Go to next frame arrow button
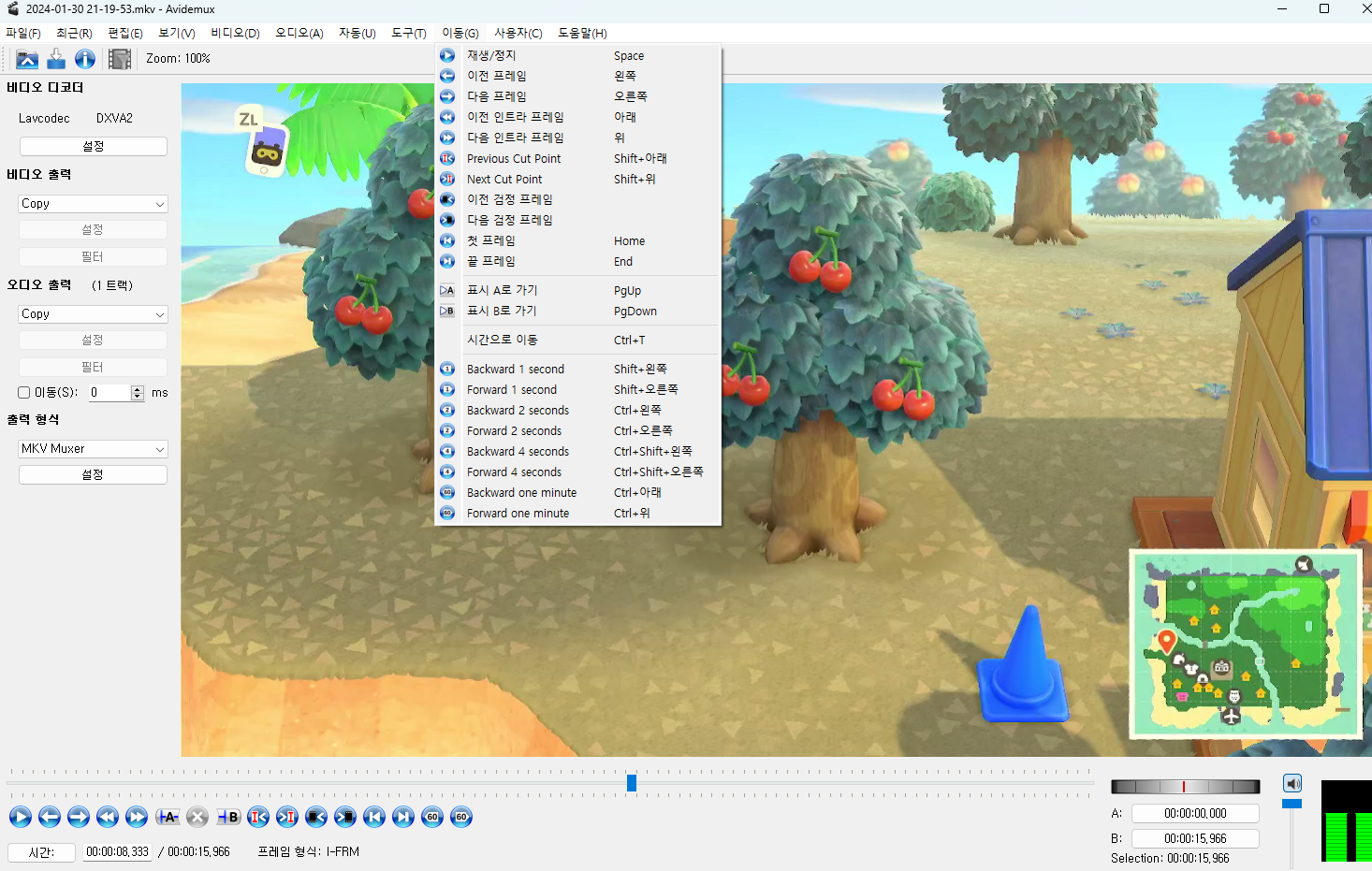 (x=79, y=817)
